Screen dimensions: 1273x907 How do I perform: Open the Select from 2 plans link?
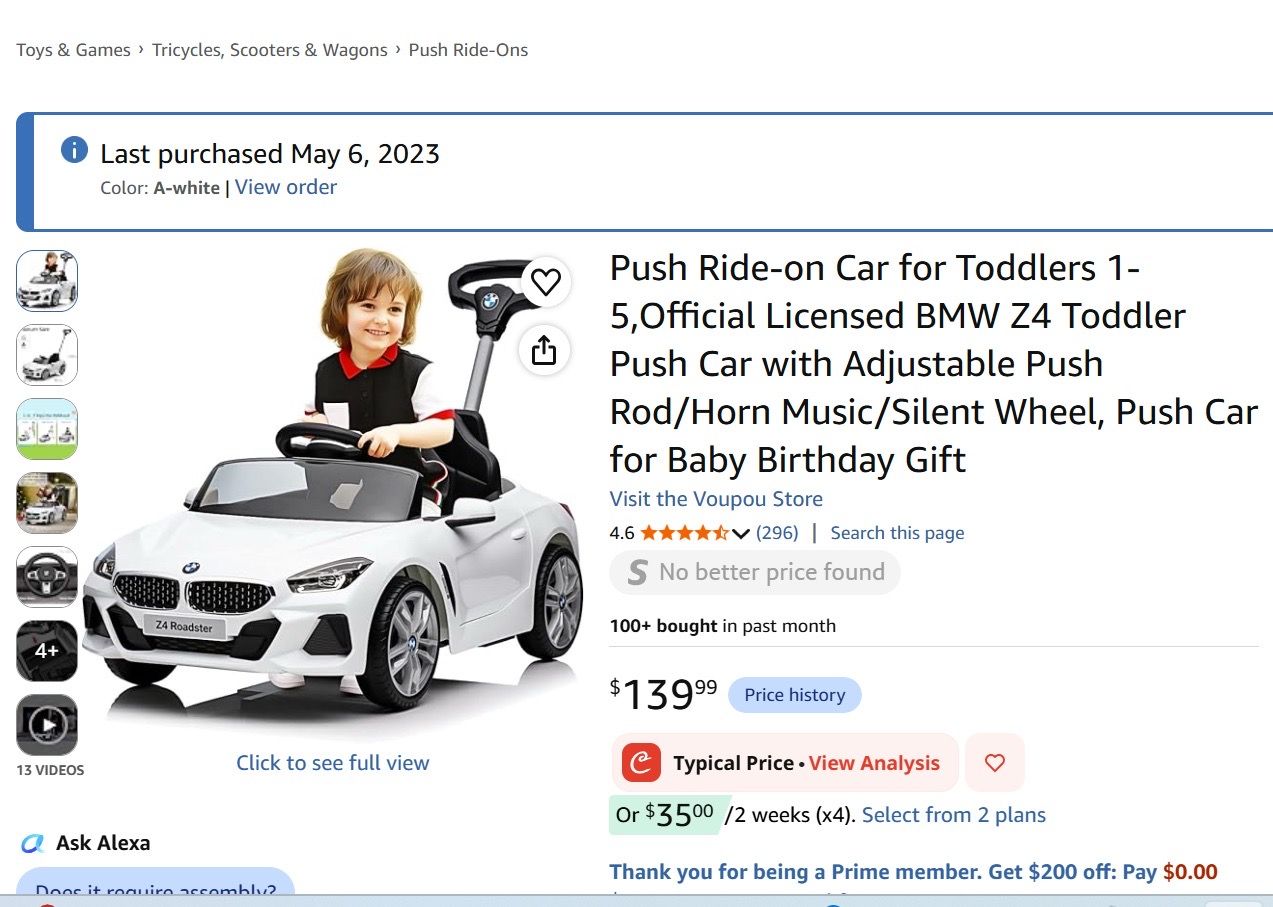coord(954,815)
